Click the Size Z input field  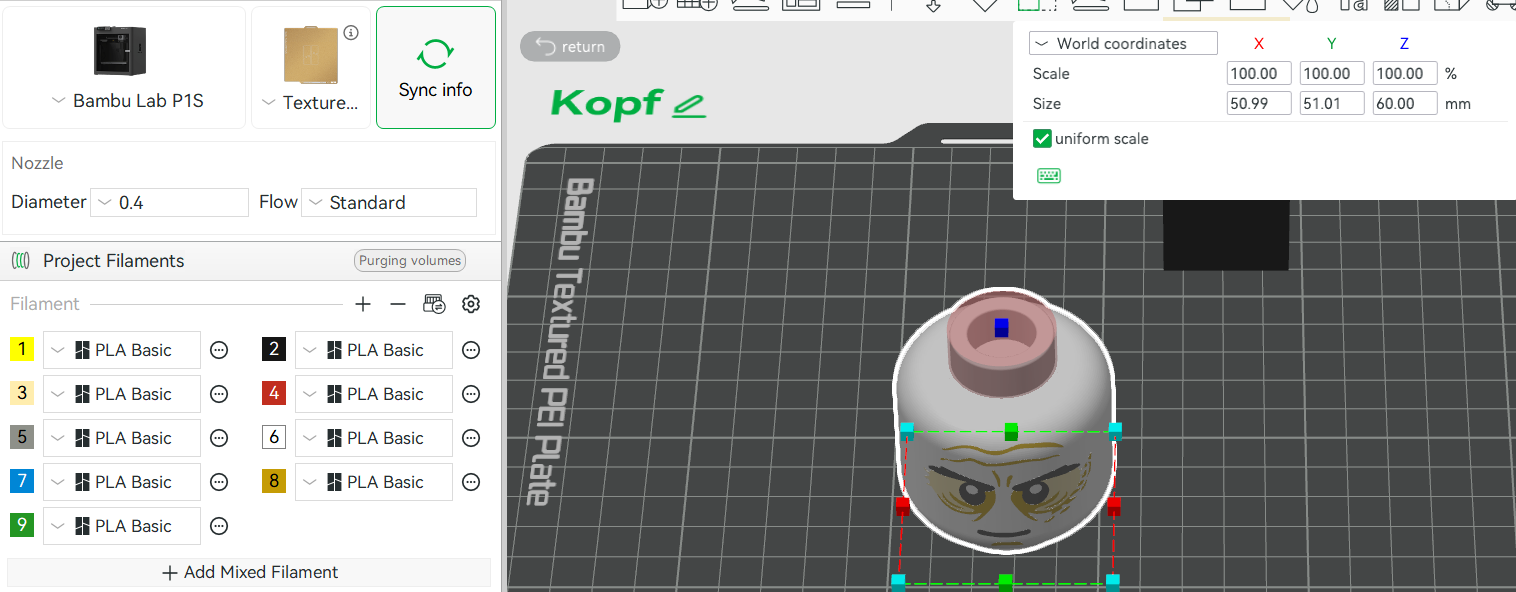(x=1405, y=103)
